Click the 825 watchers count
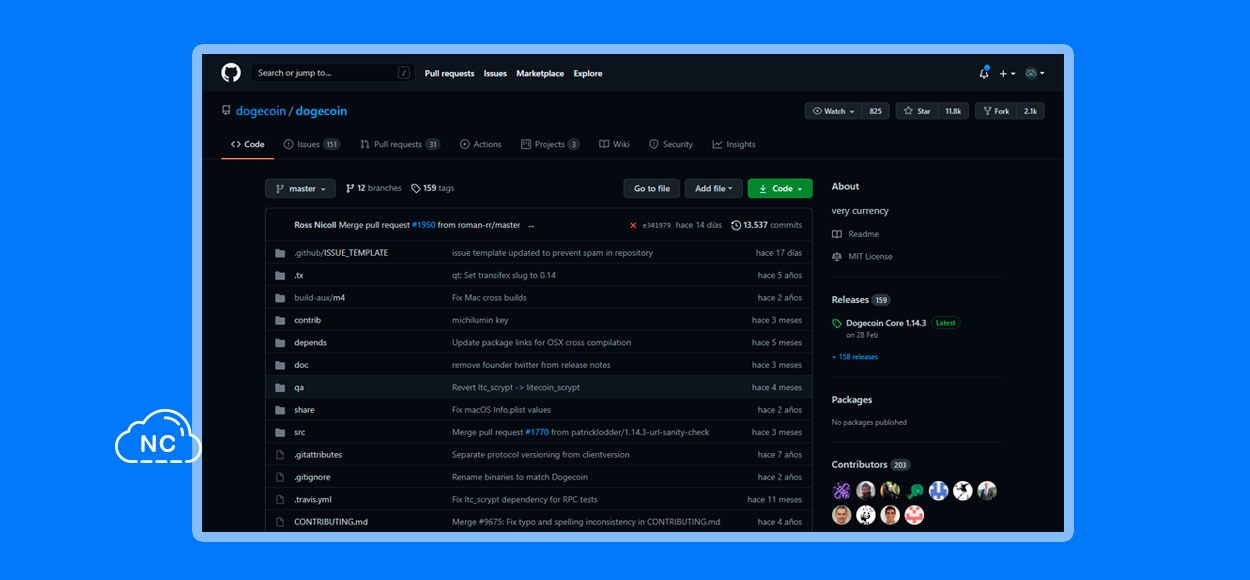The image size is (1250, 580). pyautogui.click(x=875, y=111)
